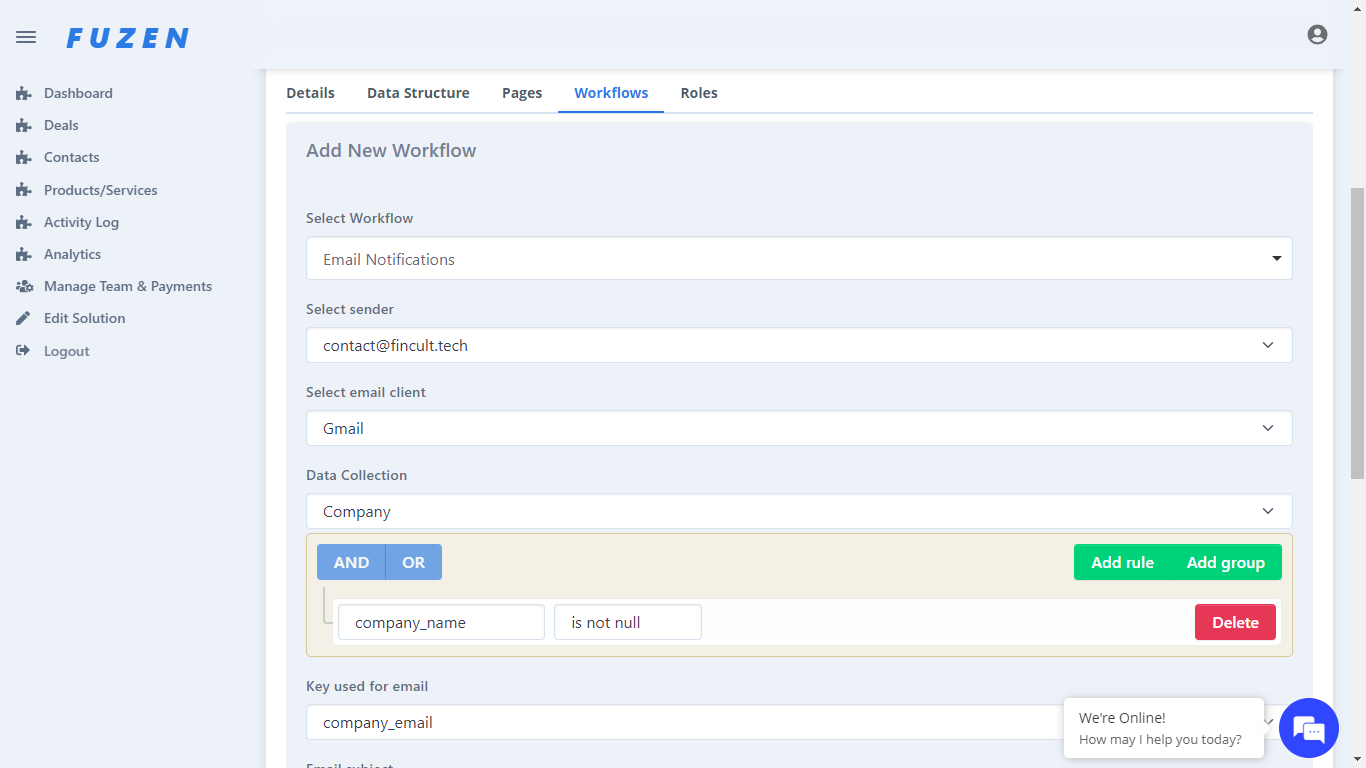Image resolution: width=1366 pixels, height=768 pixels.
Task: Toggle the OR condition operator
Action: coord(413,563)
